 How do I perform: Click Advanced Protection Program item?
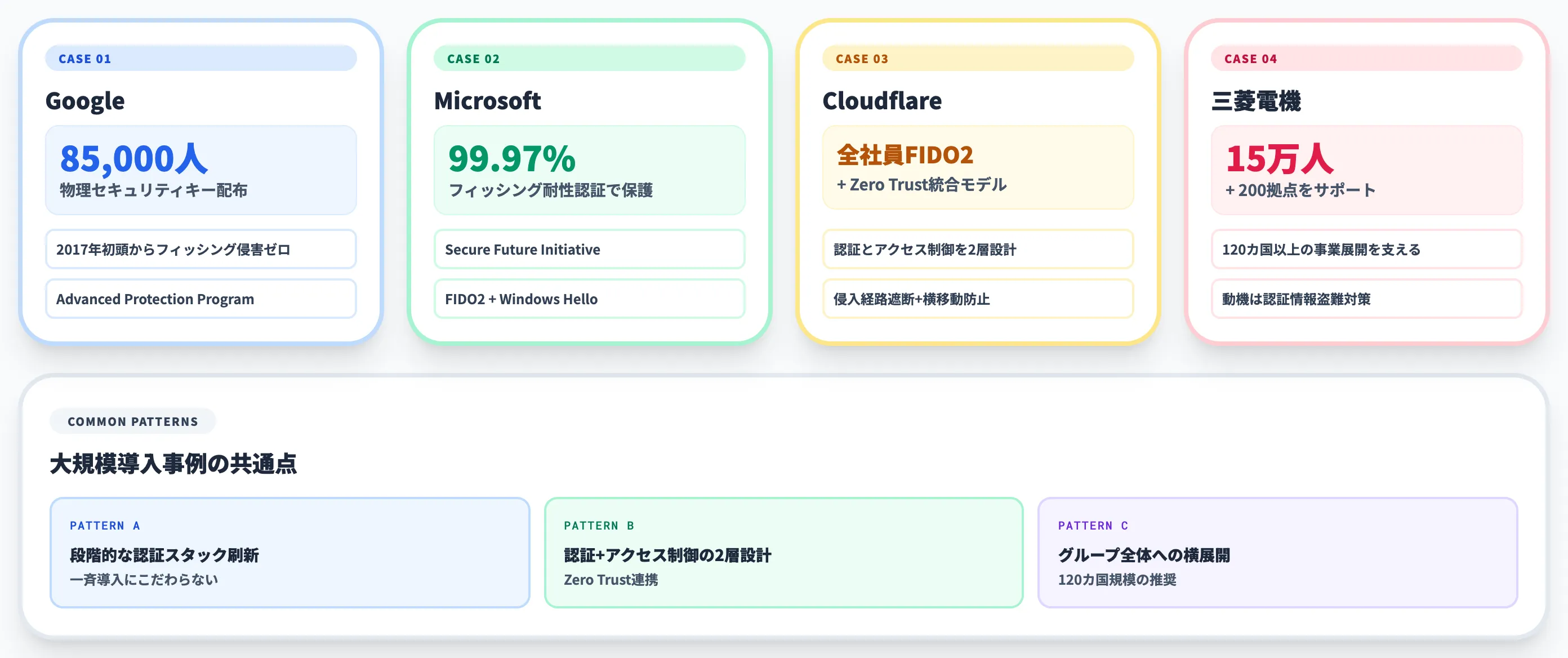tap(201, 299)
